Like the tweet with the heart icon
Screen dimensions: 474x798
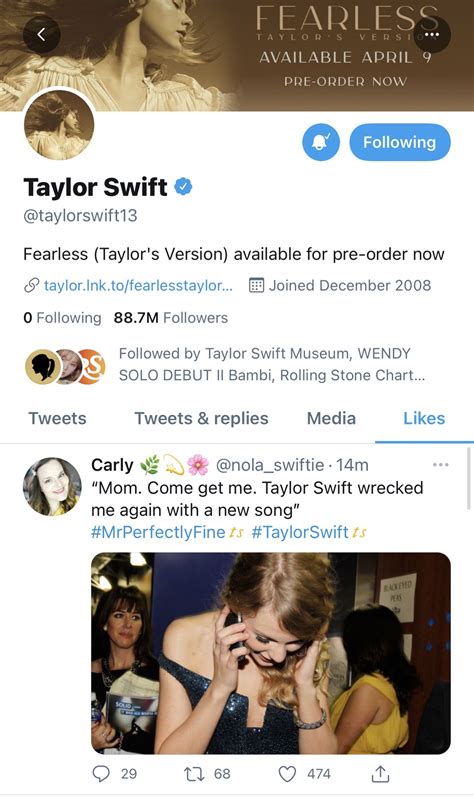coord(288,774)
